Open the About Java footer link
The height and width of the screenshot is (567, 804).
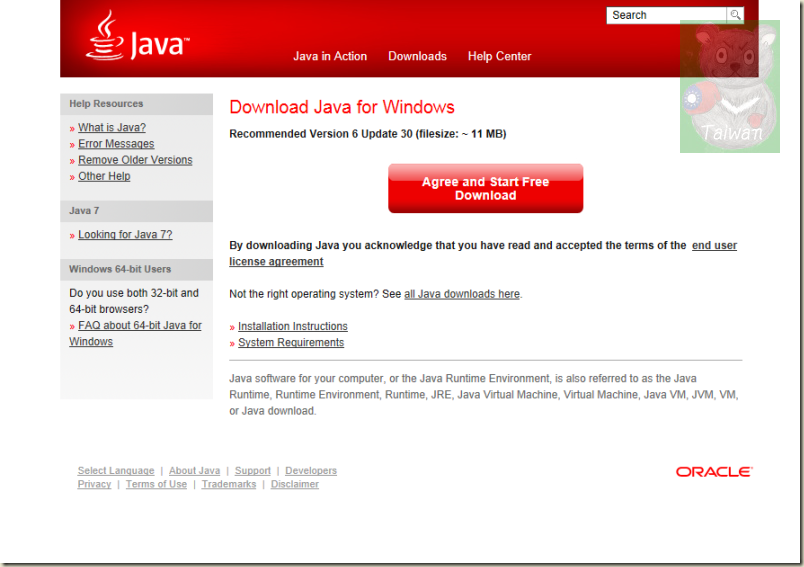click(x=194, y=471)
